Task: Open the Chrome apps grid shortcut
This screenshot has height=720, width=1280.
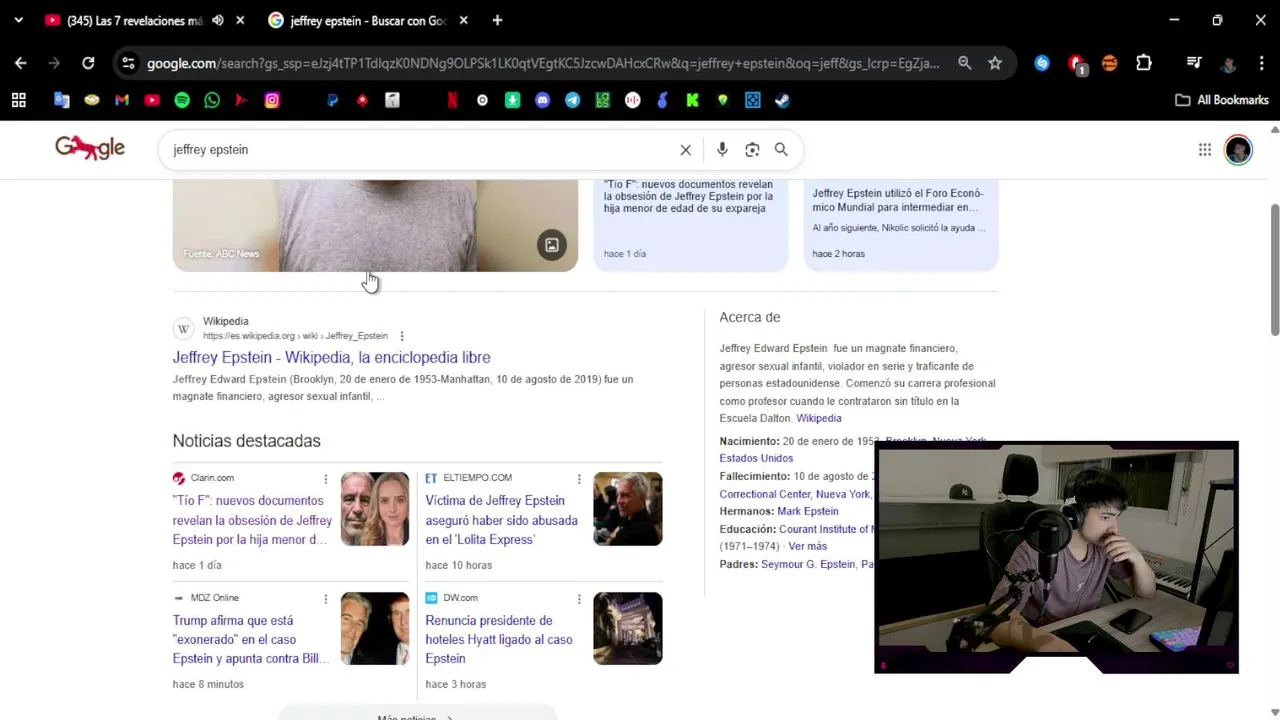Action: coord(18,100)
